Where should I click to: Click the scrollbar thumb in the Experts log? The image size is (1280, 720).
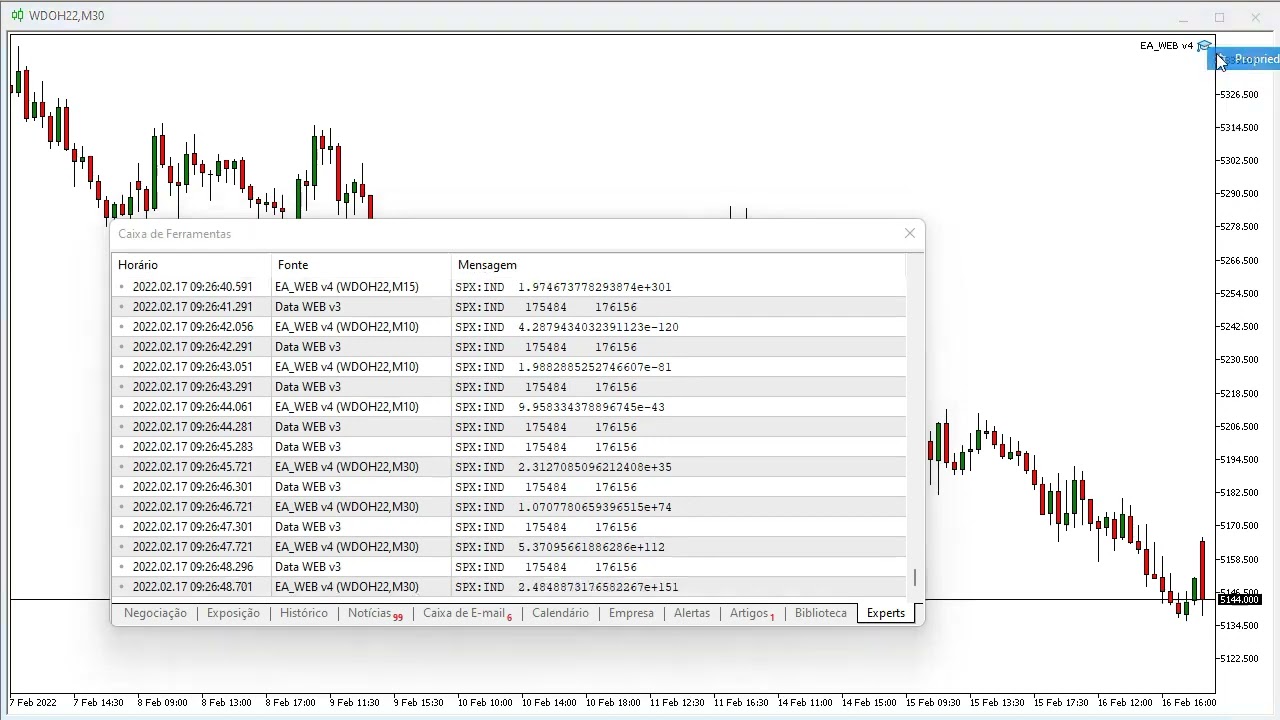coord(914,577)
